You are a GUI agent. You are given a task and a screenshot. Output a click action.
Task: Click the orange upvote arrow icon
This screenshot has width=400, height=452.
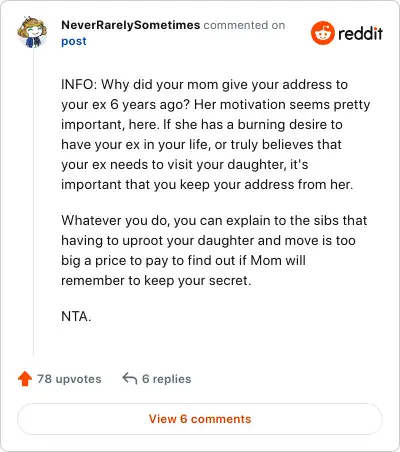tap(25, 379)
